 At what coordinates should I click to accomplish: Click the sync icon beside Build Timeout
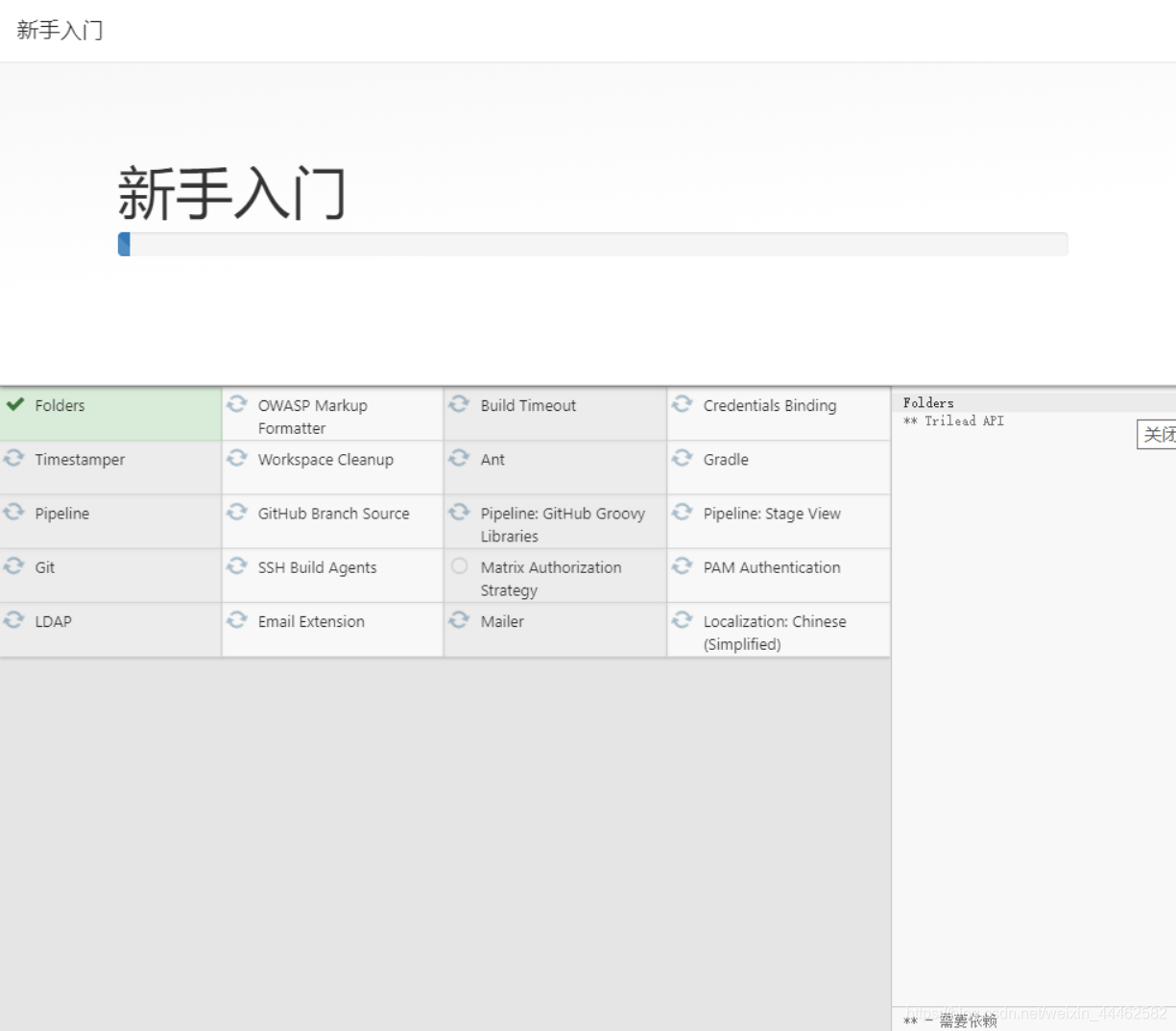tap(460, 404)
